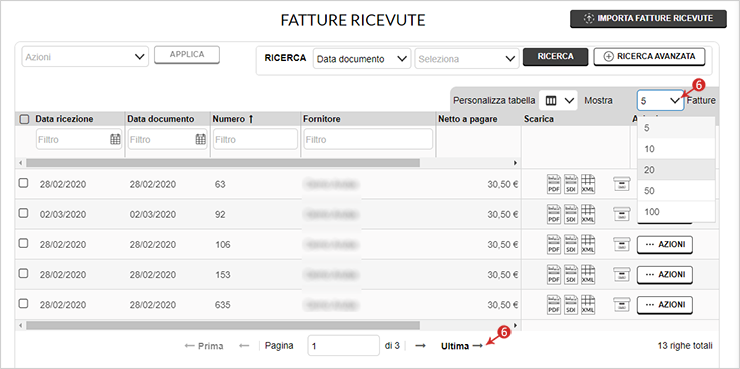
Task: Select 10 rows per page option
Action: pos(676,149)
